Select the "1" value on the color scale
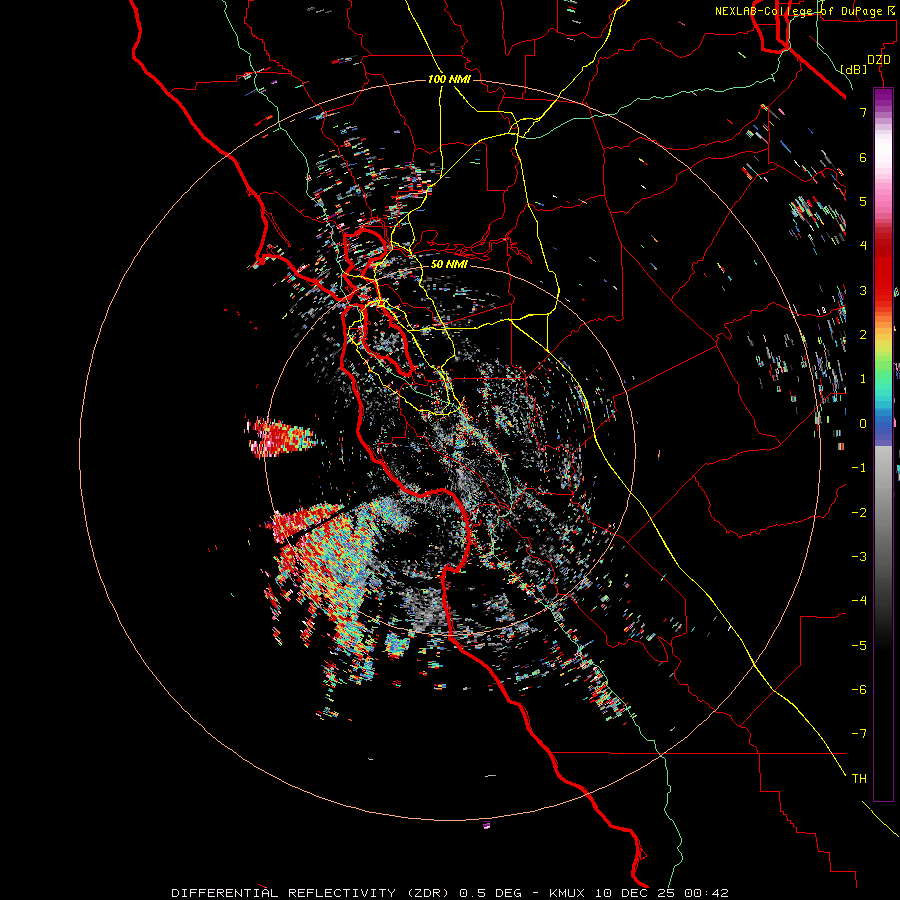The image size is (900, 900). pos(863,379)
